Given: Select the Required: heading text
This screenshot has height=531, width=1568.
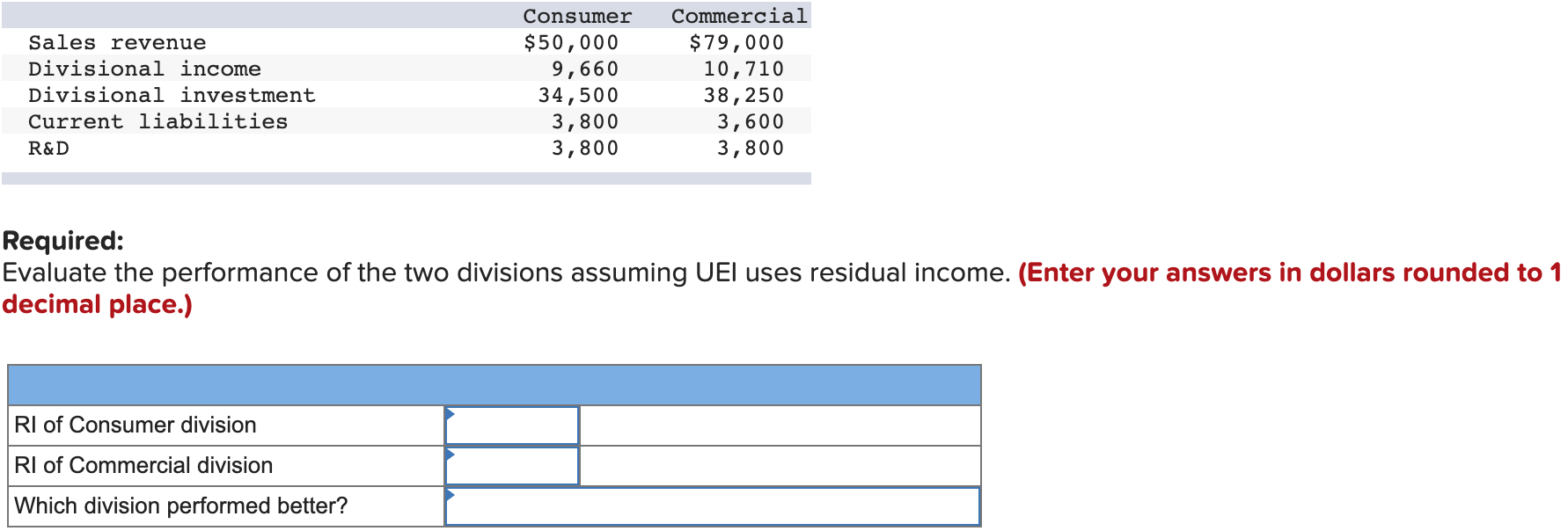Looking at the screenshot, I should 62,242.
